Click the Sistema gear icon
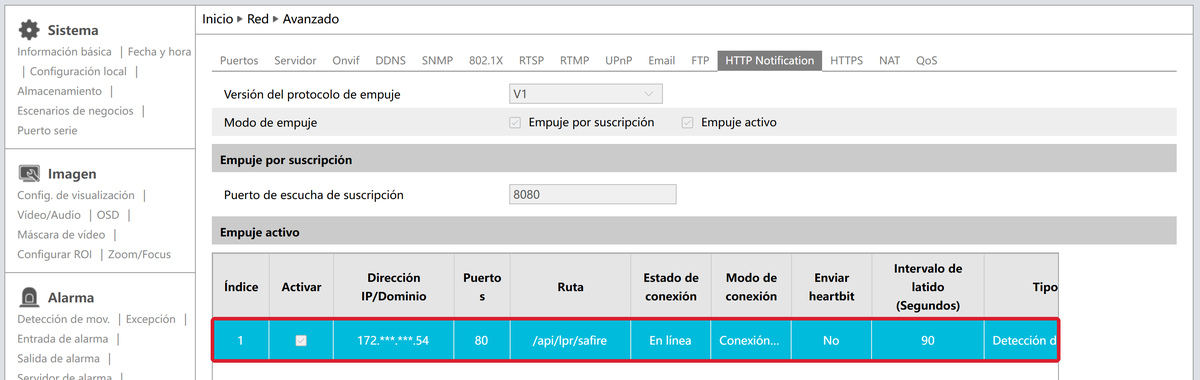This screenshot has height=380, width=1200. 30,29
